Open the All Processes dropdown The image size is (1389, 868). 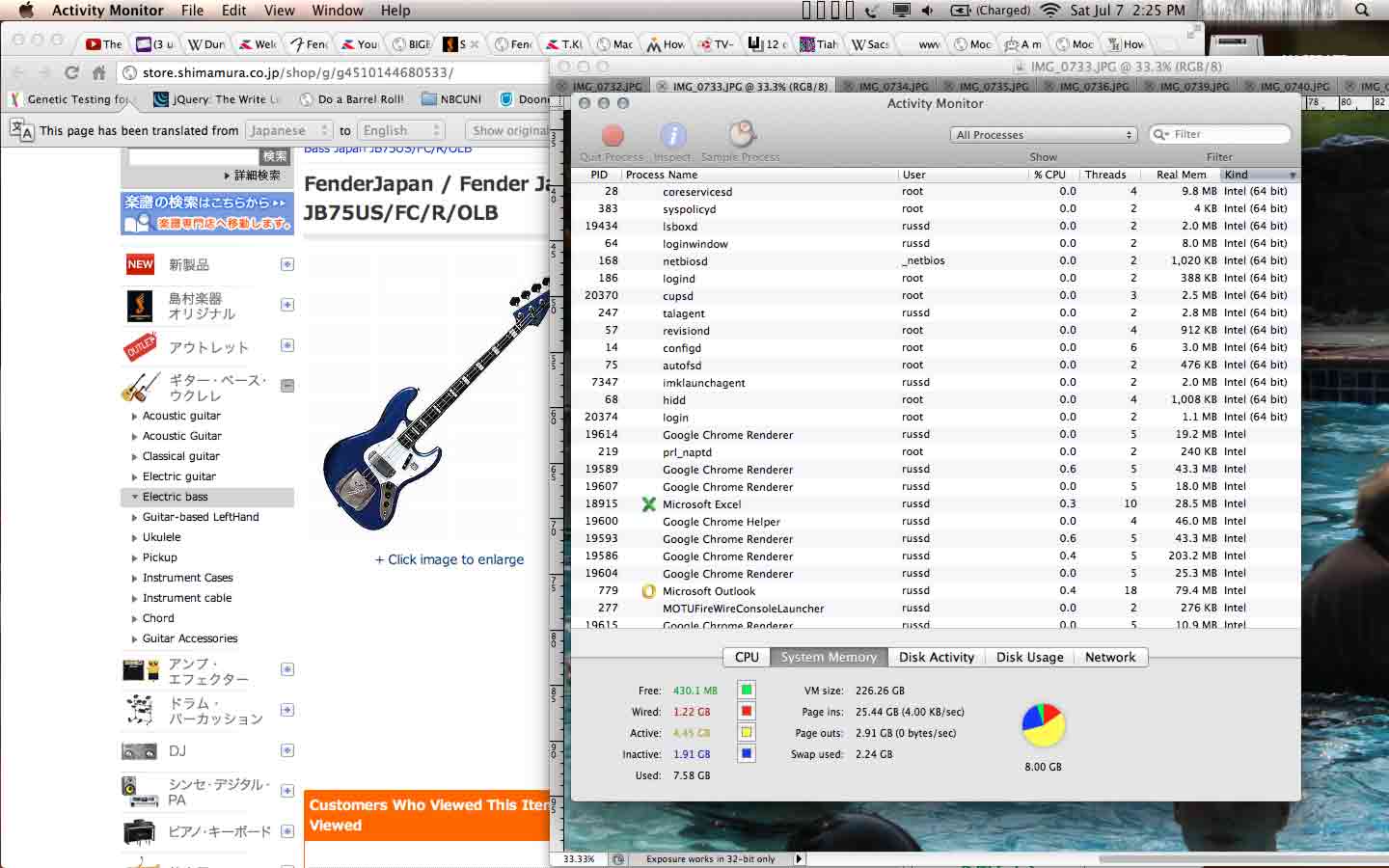pos(1044,135)
